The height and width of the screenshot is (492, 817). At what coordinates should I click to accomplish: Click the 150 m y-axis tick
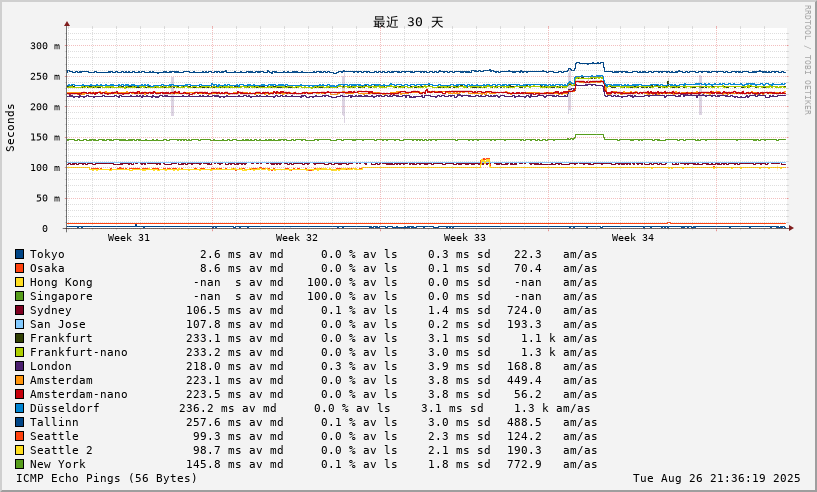tap(45, 138)
